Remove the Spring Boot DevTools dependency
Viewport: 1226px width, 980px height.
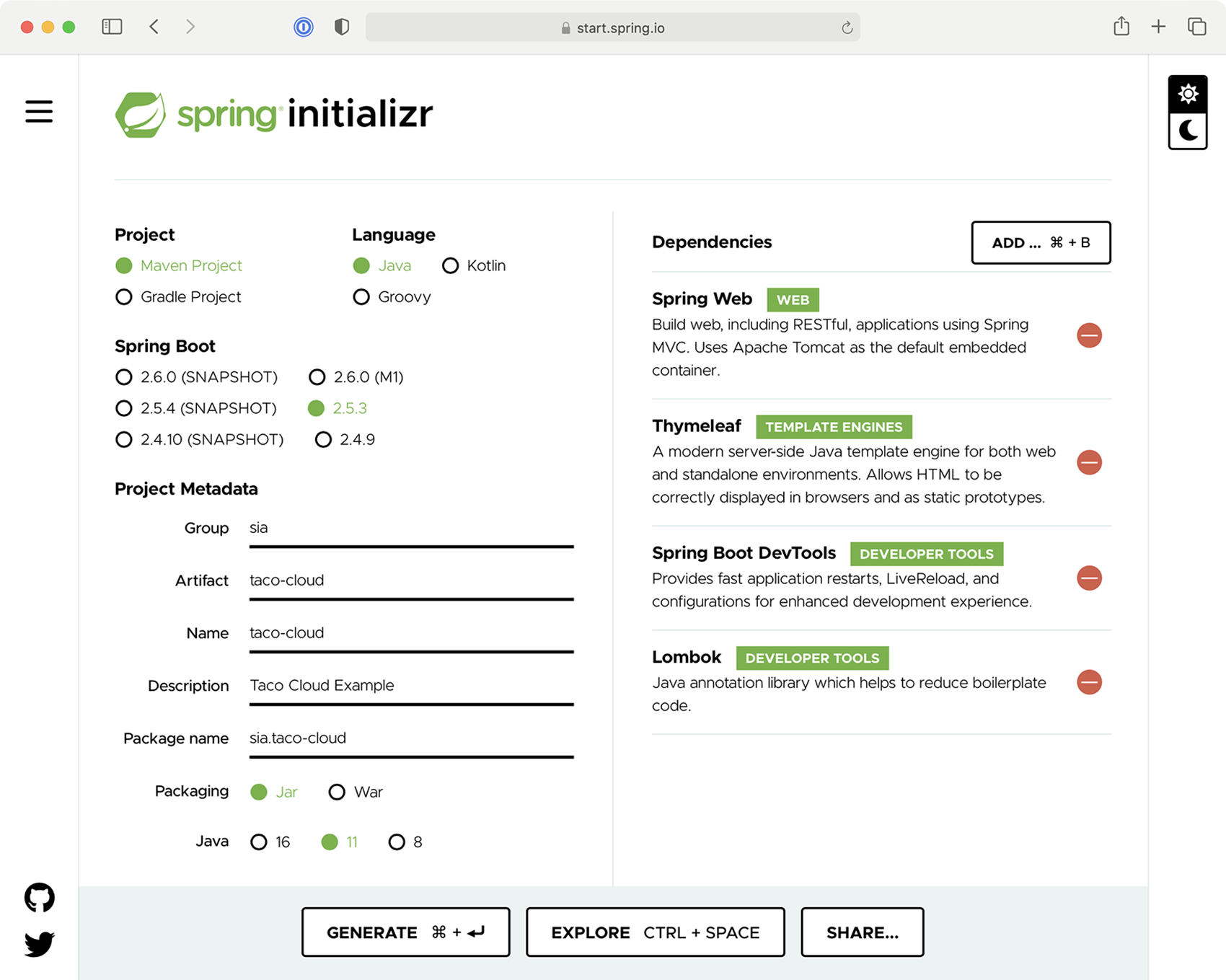(1089, 578)
